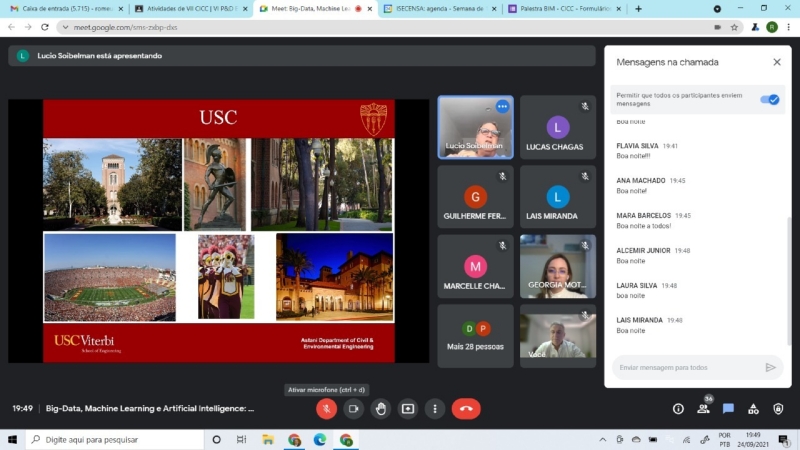Click the present screen now button
This screenshot has width=800, height=450.
[x=408, y=409]
